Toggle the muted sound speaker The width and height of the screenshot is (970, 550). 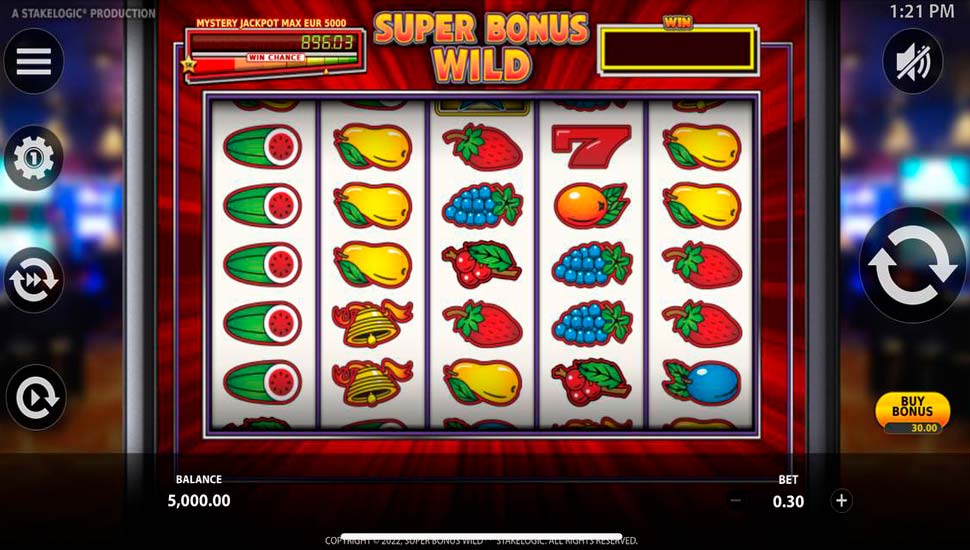point(913,61)
